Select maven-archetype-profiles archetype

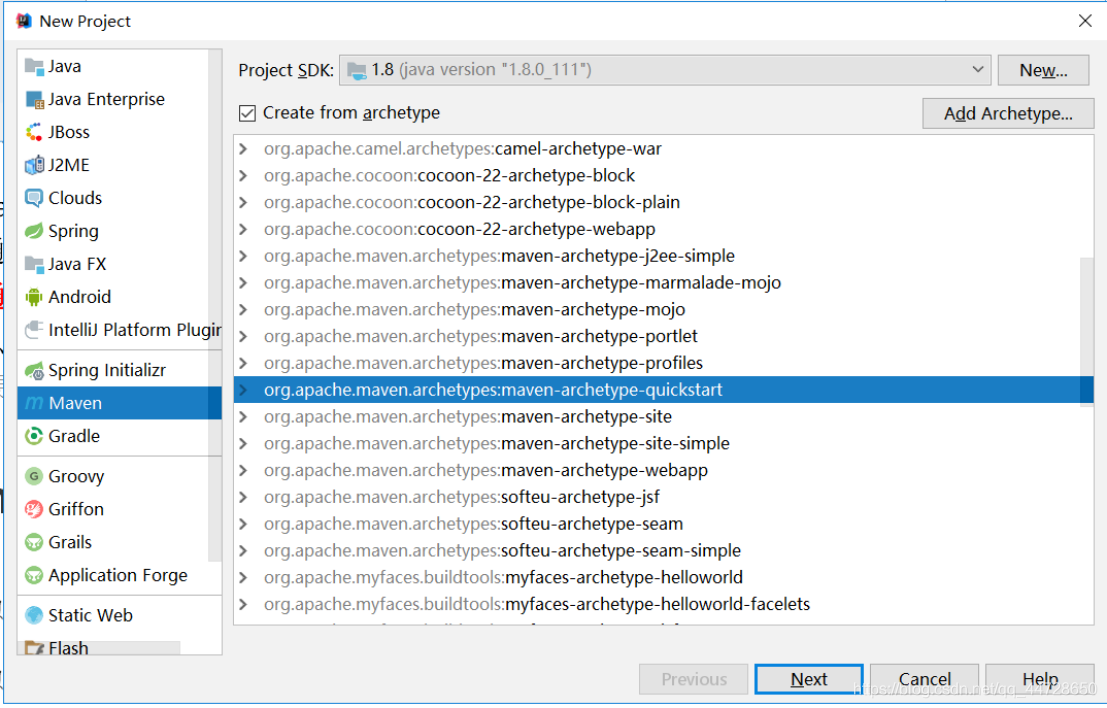coord(664,364)
